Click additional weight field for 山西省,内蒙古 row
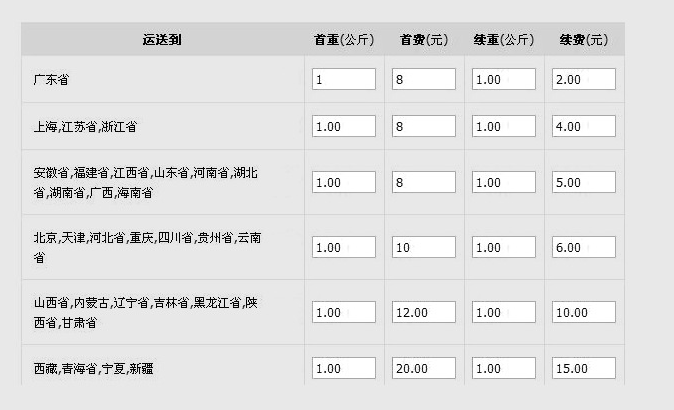 point(503,312)
